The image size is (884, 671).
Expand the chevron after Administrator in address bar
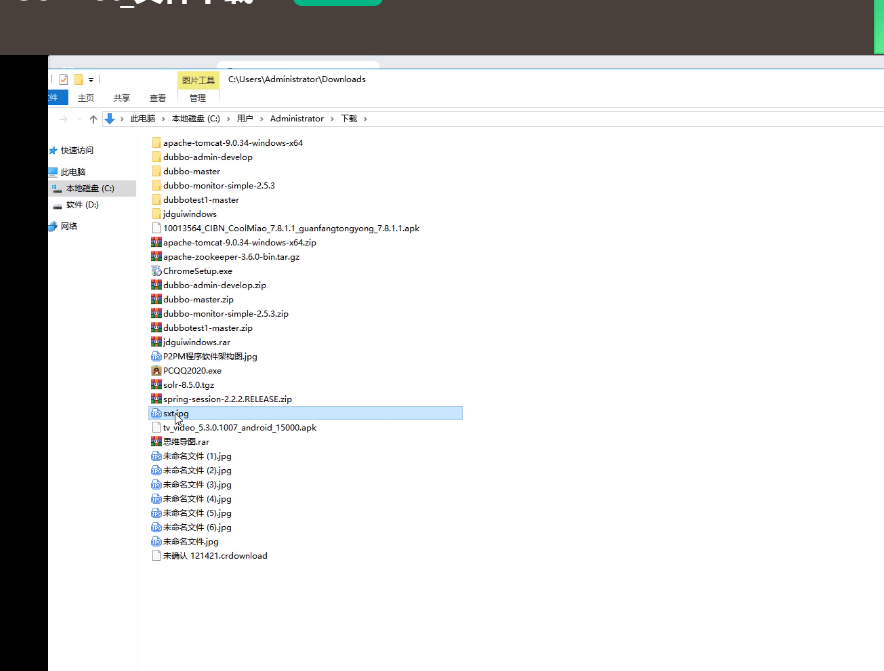(x=332, y=119)
